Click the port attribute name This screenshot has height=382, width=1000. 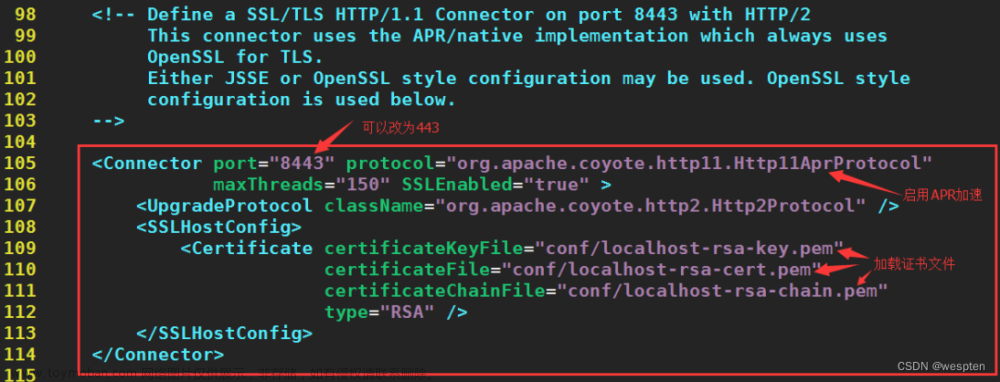(235, 164)
